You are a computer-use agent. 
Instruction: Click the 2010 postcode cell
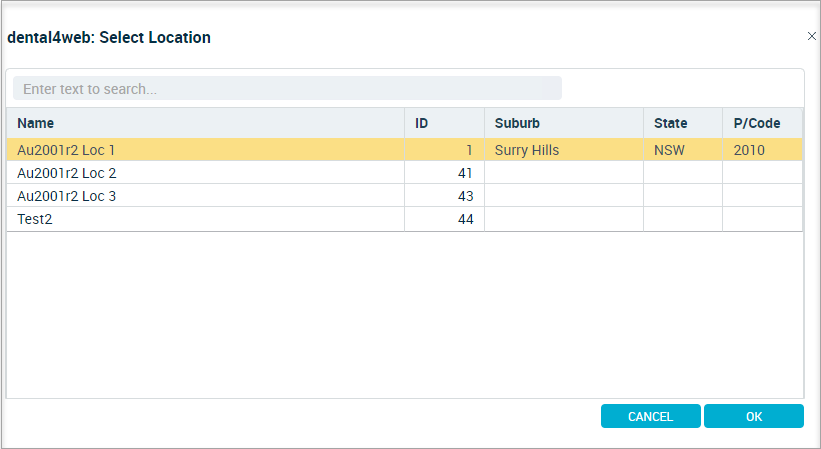coord(762,150)
